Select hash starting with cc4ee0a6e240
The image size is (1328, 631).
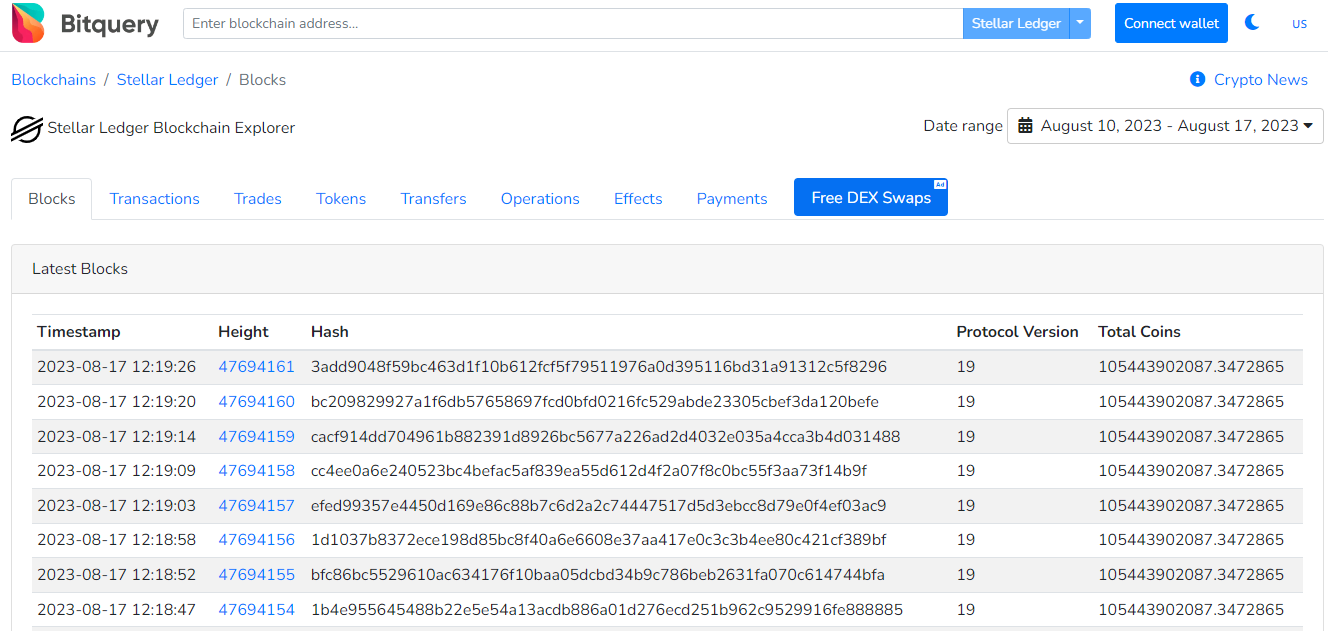coord(589,471)
